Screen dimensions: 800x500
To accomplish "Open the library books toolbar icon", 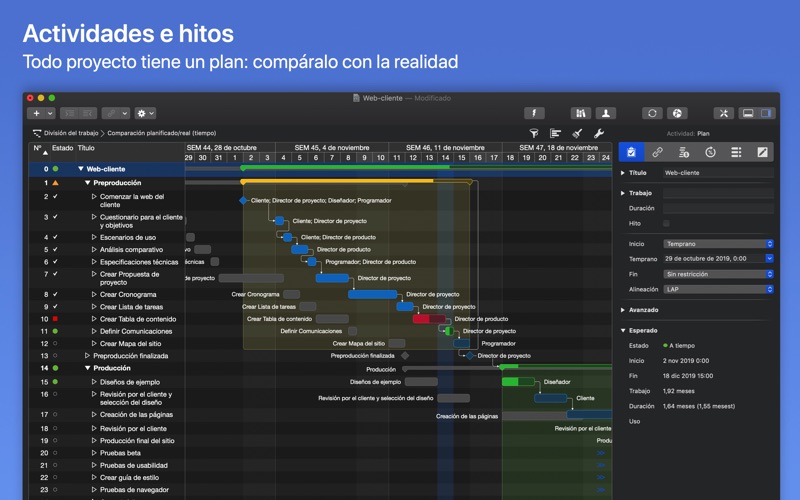I will (581, 113).
